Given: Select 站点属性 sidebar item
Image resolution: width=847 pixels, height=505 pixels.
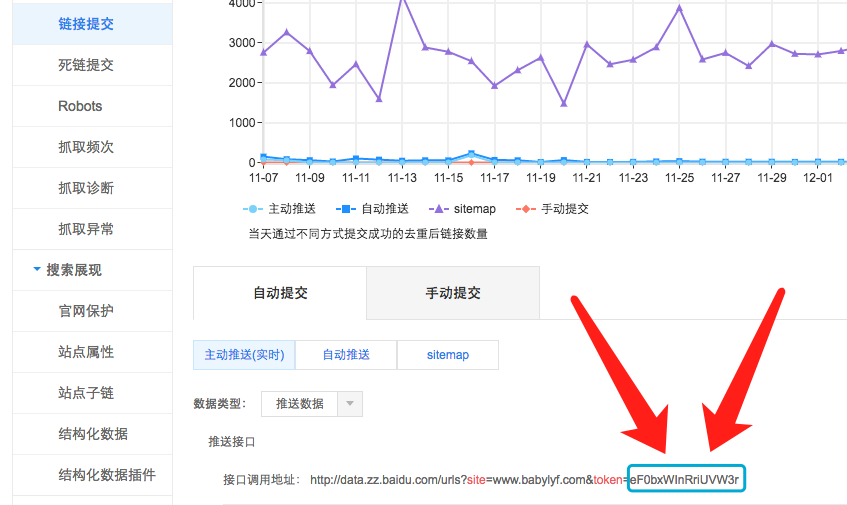Looking at the screenshot, I should tap(86, 352).
